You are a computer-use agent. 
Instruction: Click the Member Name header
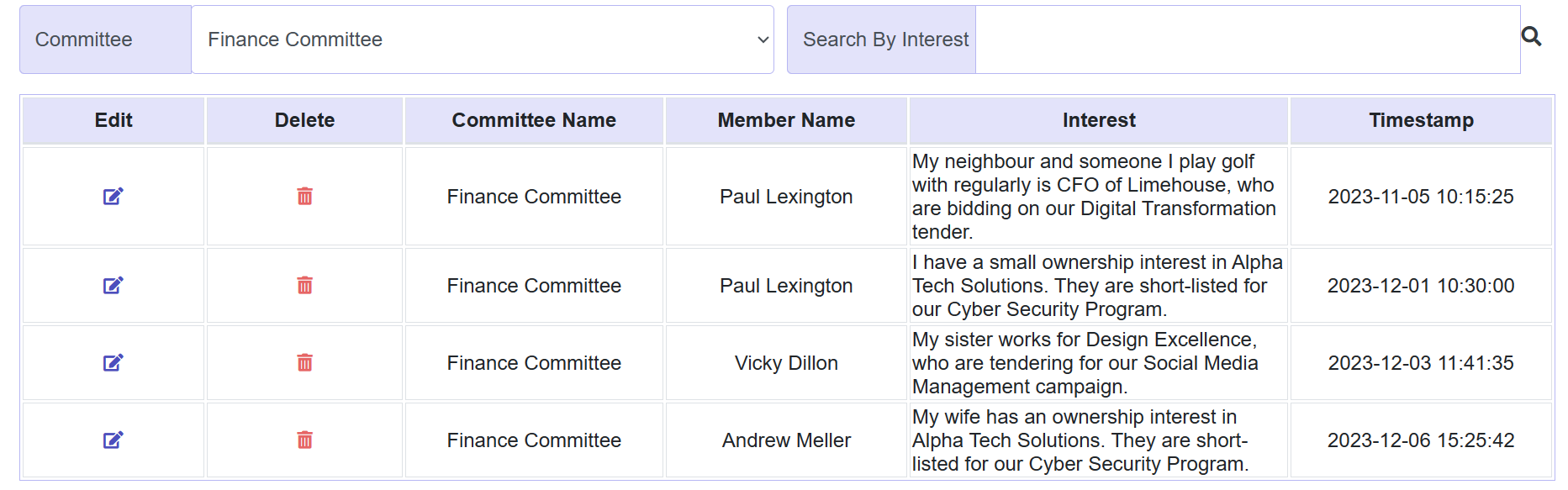click(x=786, y=120)
